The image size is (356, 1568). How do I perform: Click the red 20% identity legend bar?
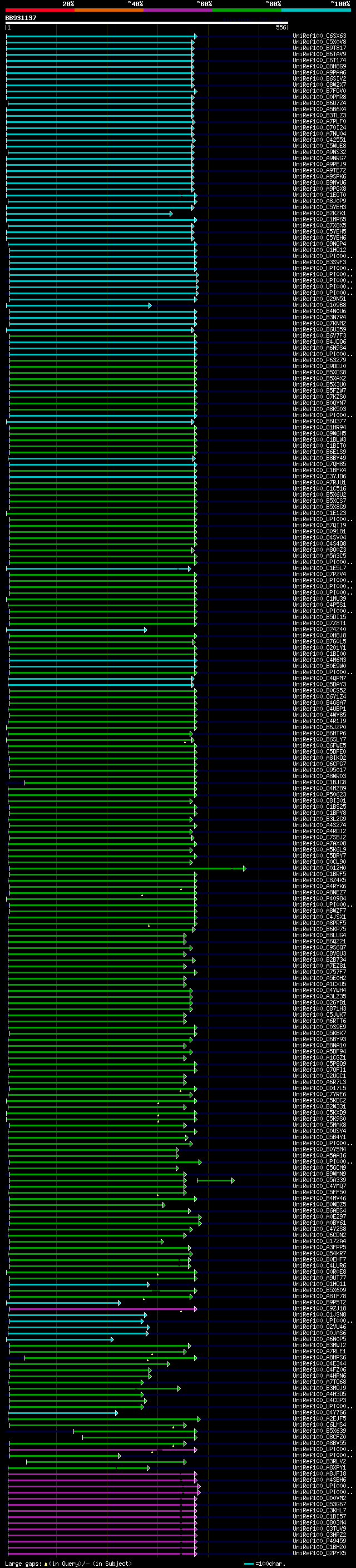click(39, 10)
